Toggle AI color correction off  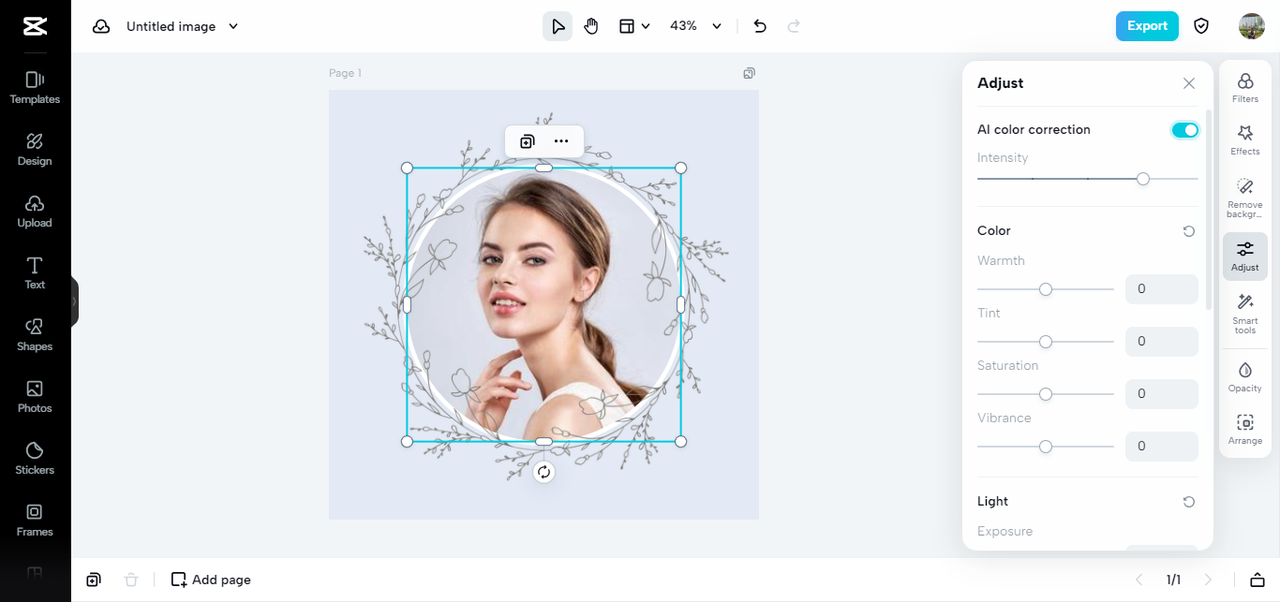(1185, 130)
